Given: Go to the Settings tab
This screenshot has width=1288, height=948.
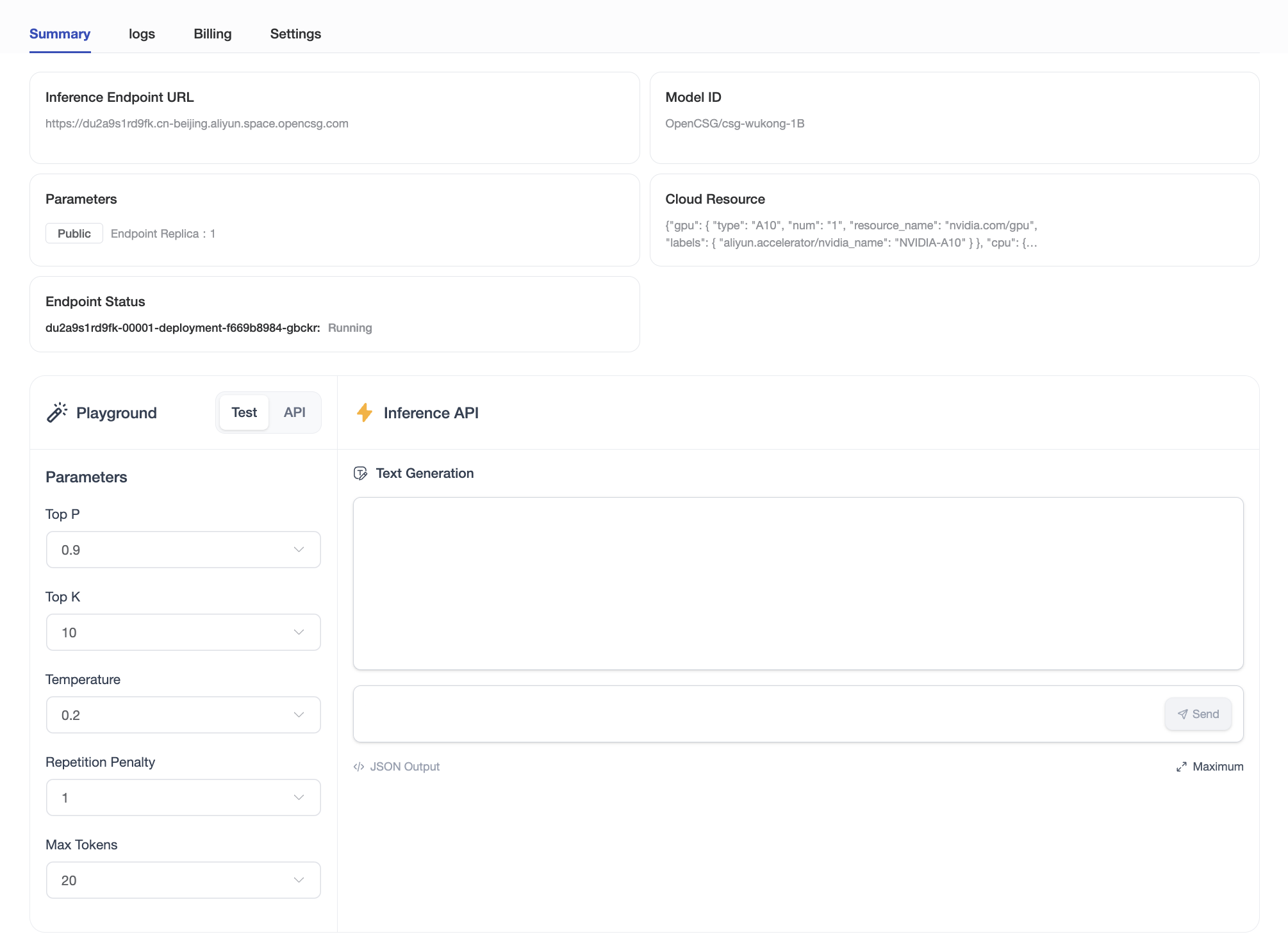Looking at the screenshot, I should tap(295, 34).
